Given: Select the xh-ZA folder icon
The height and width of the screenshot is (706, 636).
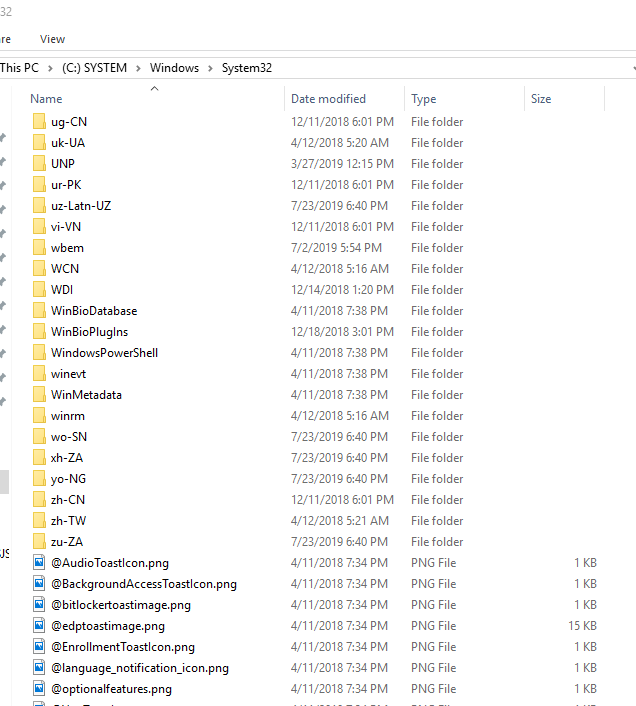Looking at the screenshot, I should coord(39,458).
